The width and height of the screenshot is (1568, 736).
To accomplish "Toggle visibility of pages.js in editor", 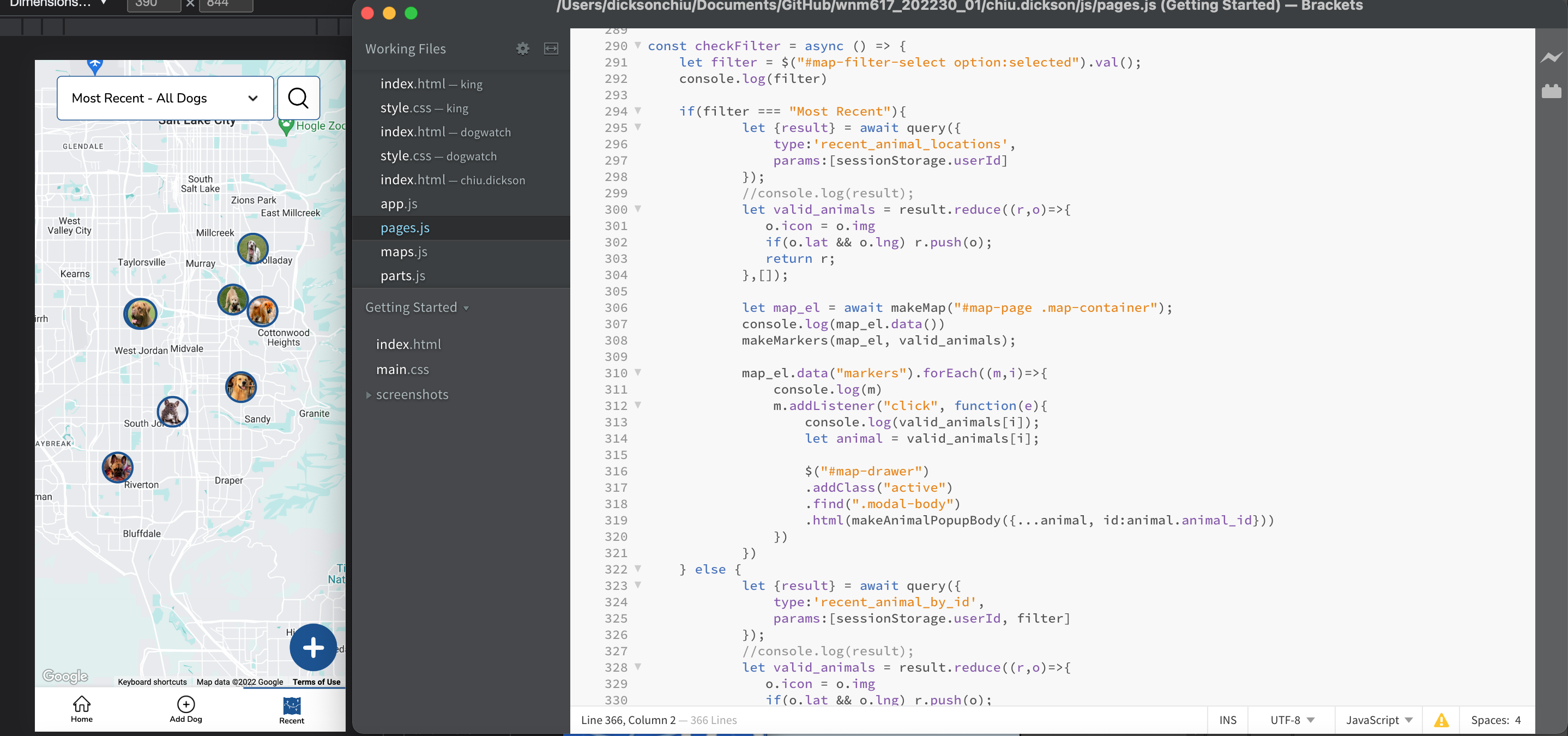I will pyautogui.click(x=404, y=227).
